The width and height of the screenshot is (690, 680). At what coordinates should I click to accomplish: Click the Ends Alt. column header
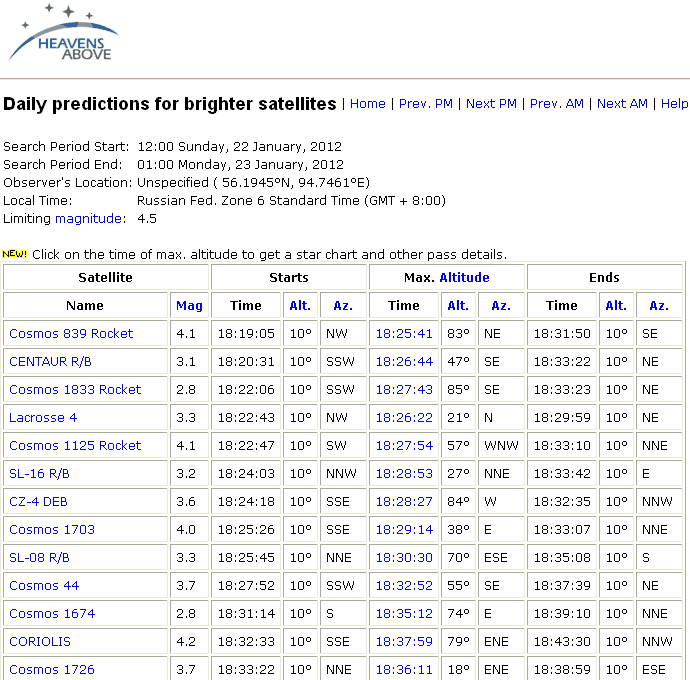coord(616,305)
